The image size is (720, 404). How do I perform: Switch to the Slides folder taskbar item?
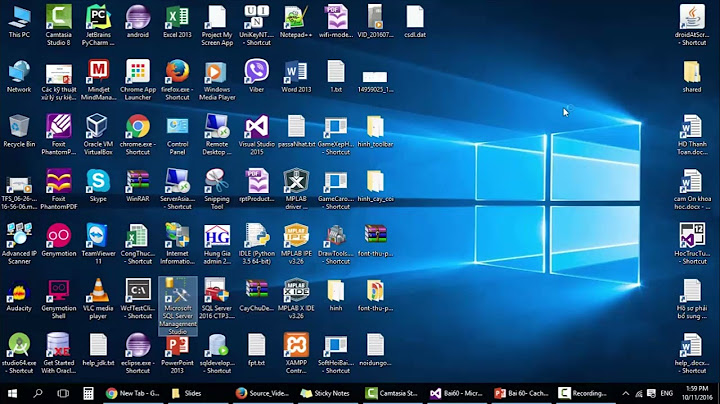pyautogui.click(x=198, y=393)
